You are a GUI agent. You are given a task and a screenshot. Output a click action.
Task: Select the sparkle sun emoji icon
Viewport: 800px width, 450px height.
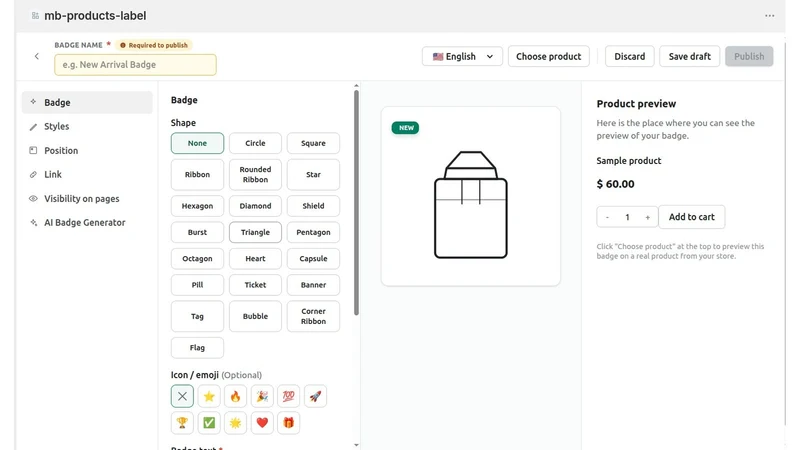click(235, 423)
